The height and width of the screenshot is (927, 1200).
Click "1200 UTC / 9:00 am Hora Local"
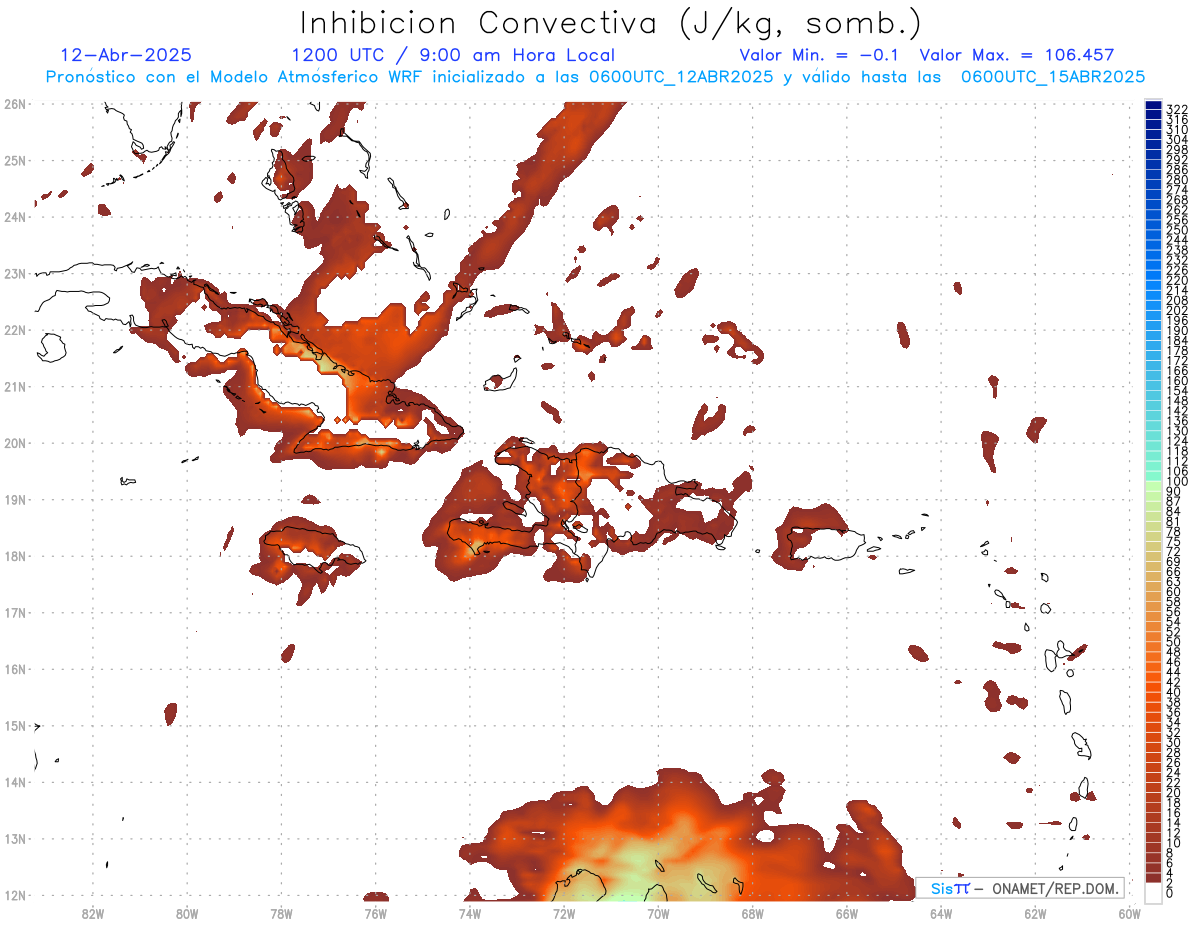[x=453, y=55]
